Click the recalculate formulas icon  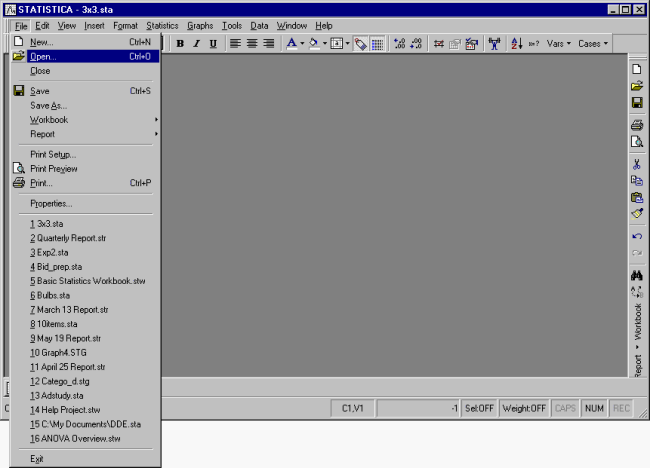[x=439, y=44]
